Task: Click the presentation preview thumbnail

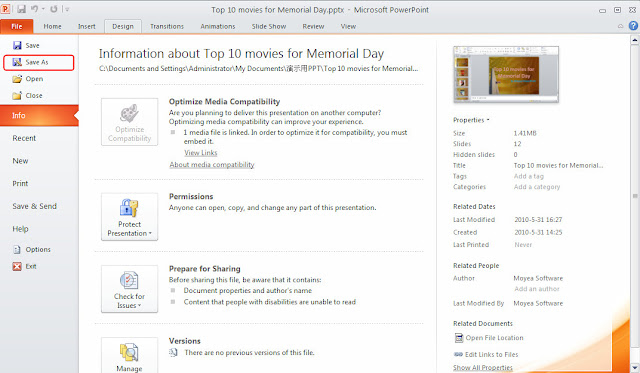Action: click(x=506, y=74)
